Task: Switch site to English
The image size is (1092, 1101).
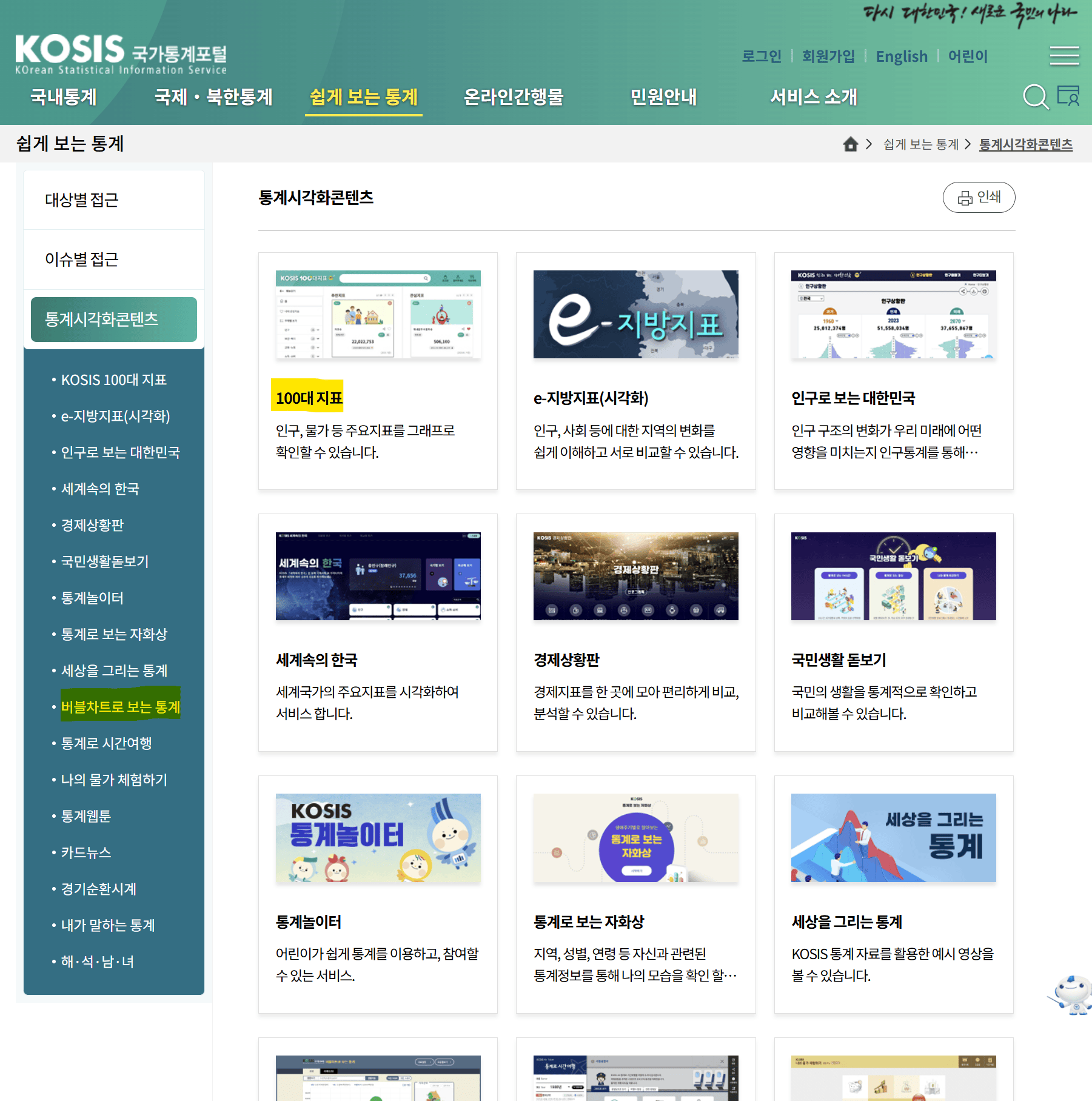Action: [x=901, y=56]
